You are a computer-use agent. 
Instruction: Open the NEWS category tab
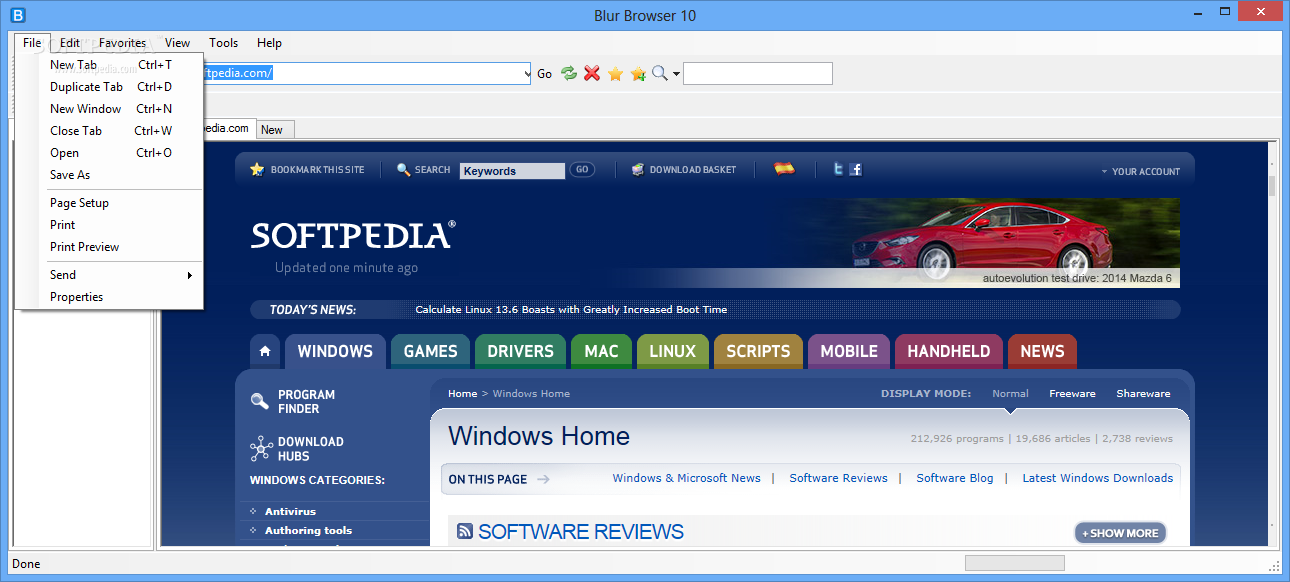click(1042, 351)
